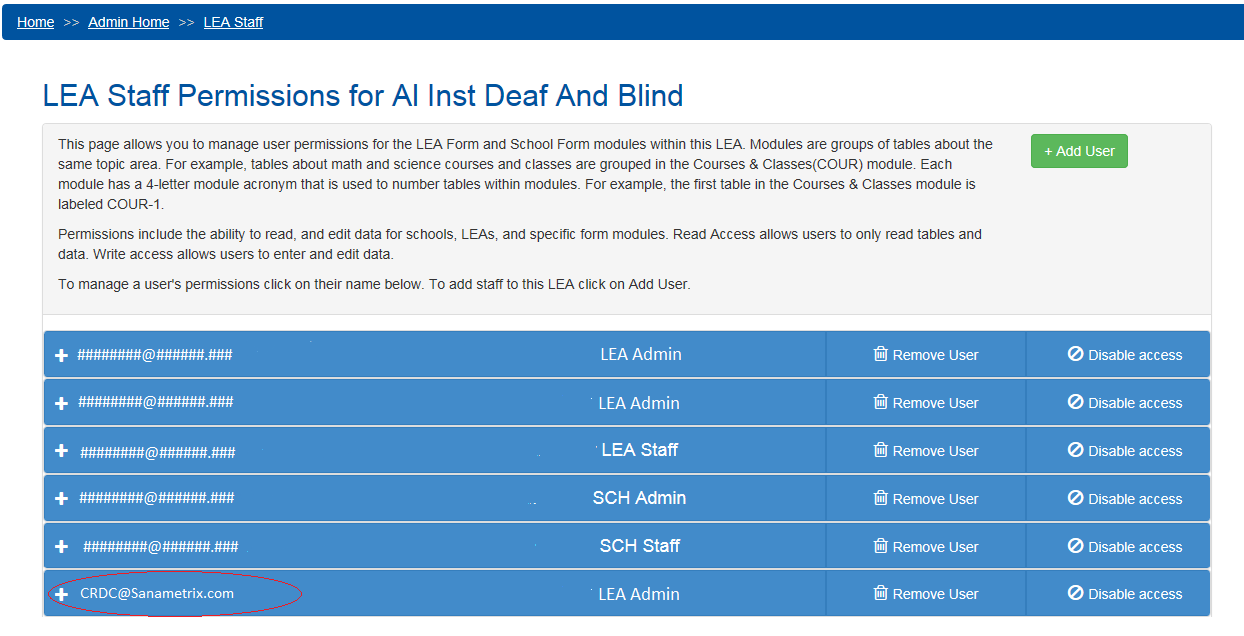
Task: Go to the Home breadcrumb link
Action: (x=36, y=22)
